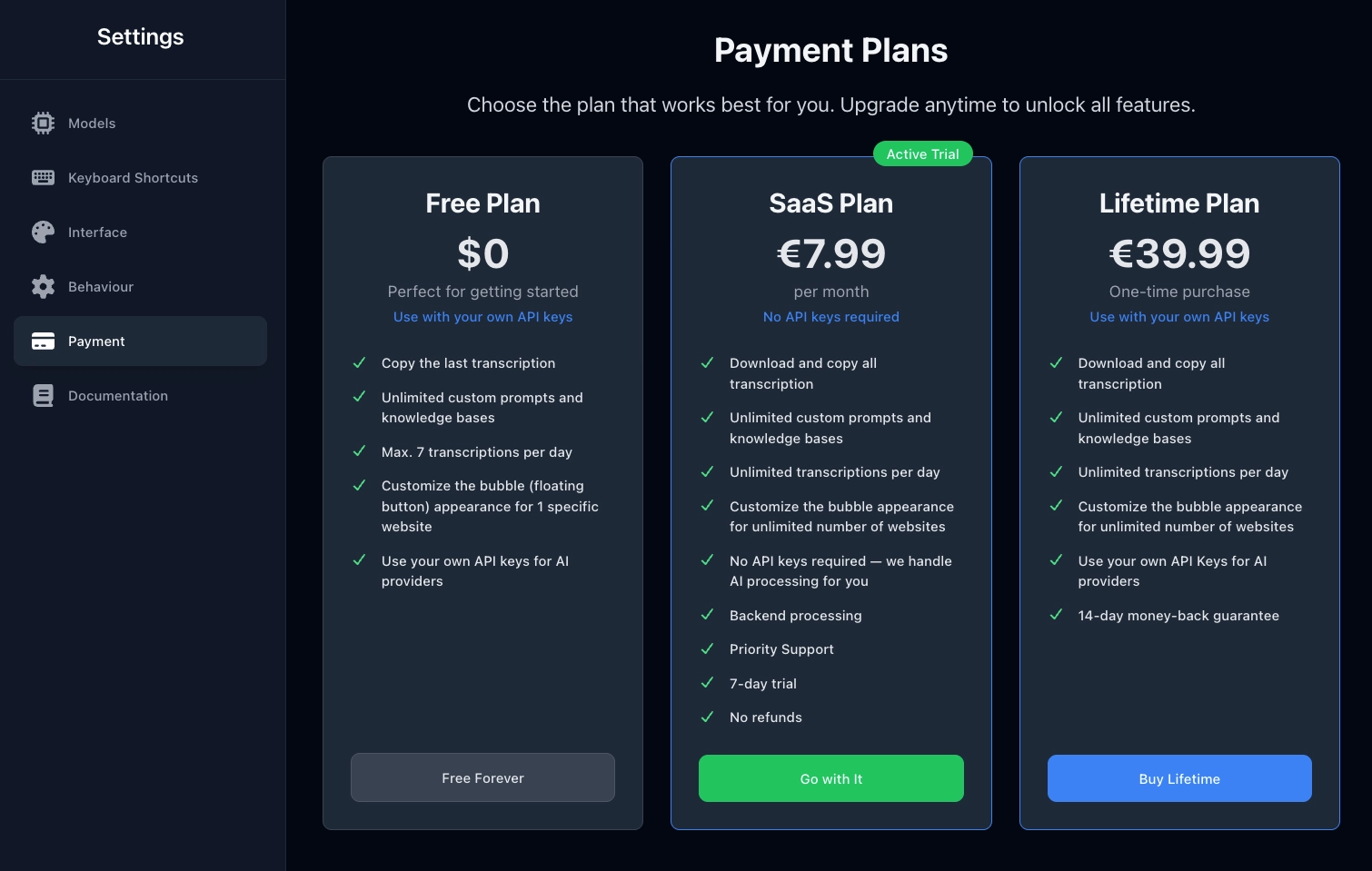Select the Models chip icon in the sidebar
This screenshot has width=1372, height=871.
(x=43, y=123)
